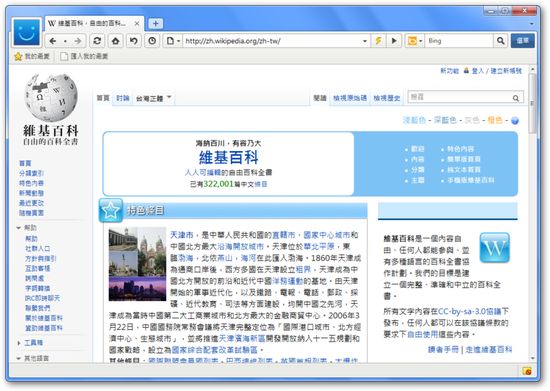
Task: Open the 檢視歷史 tab
Action: click(387, 98)
